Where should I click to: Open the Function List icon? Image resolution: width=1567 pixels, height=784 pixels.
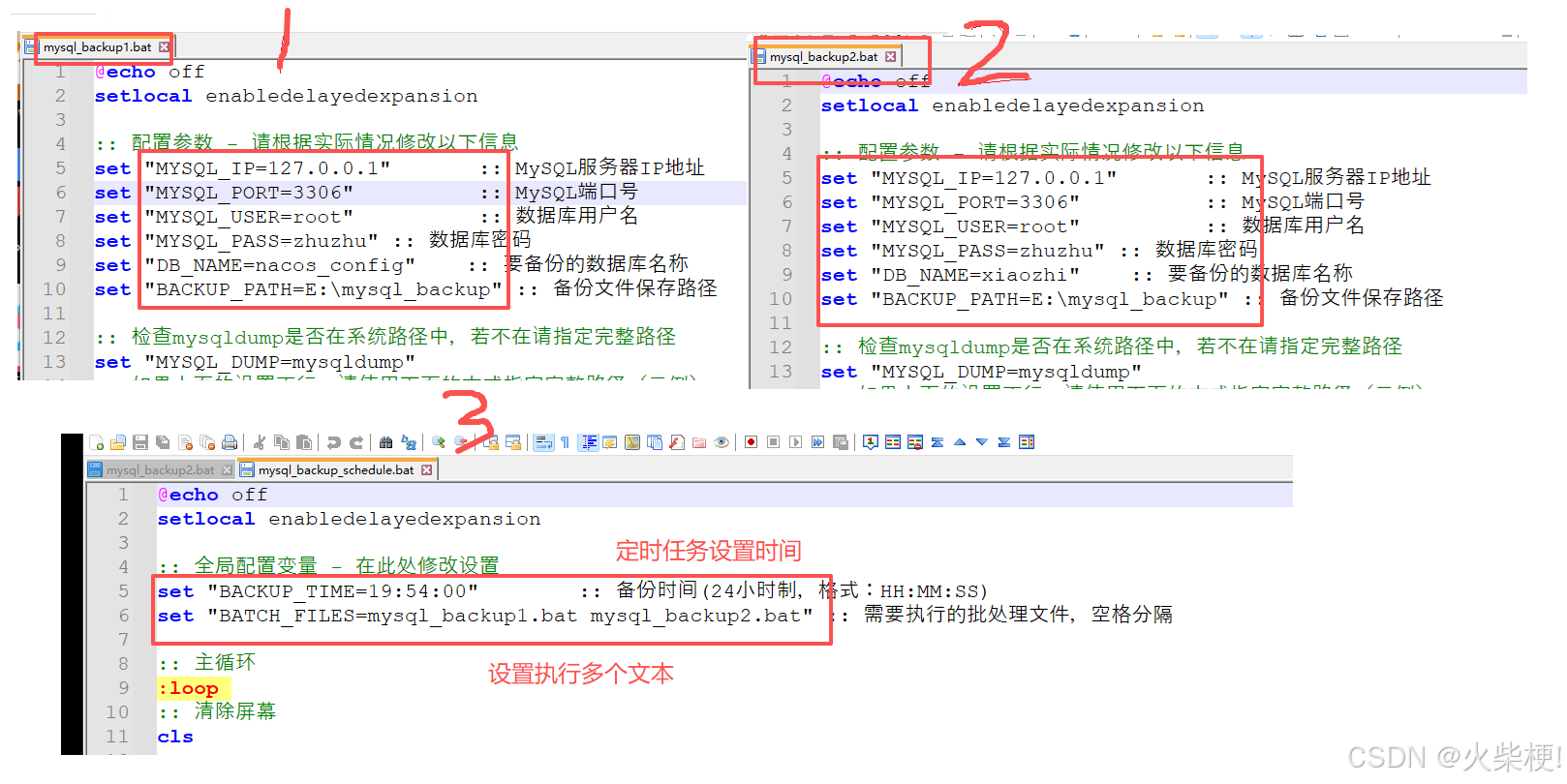677,442
